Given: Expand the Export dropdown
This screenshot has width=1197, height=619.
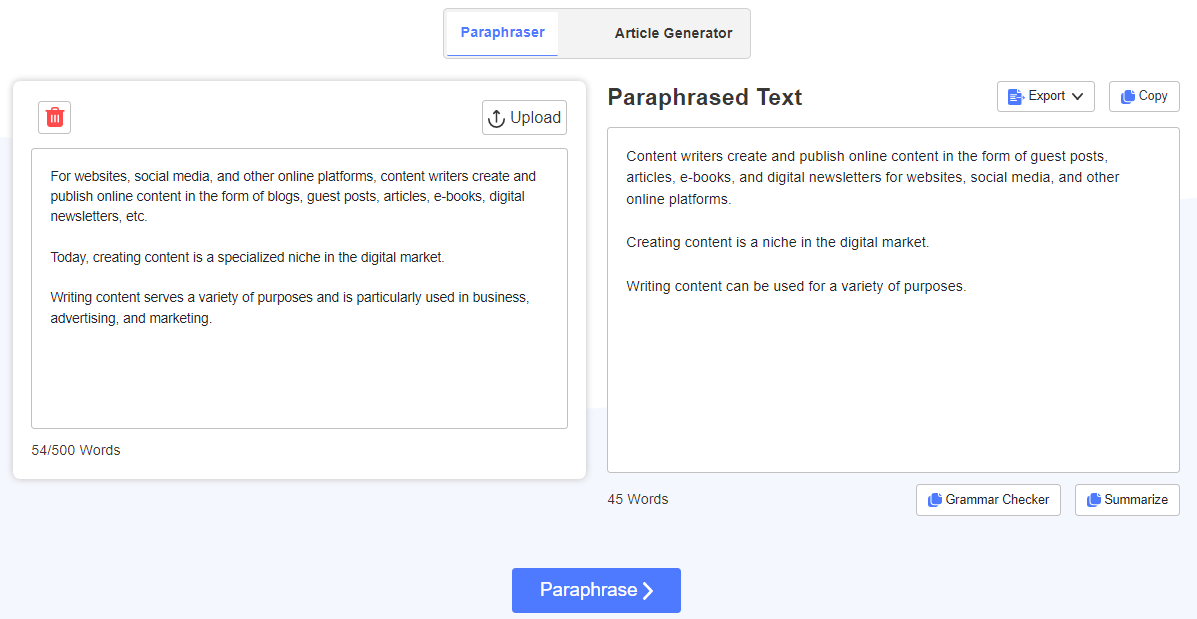Looking at the screenshot, I should (x=1046, y=96).
